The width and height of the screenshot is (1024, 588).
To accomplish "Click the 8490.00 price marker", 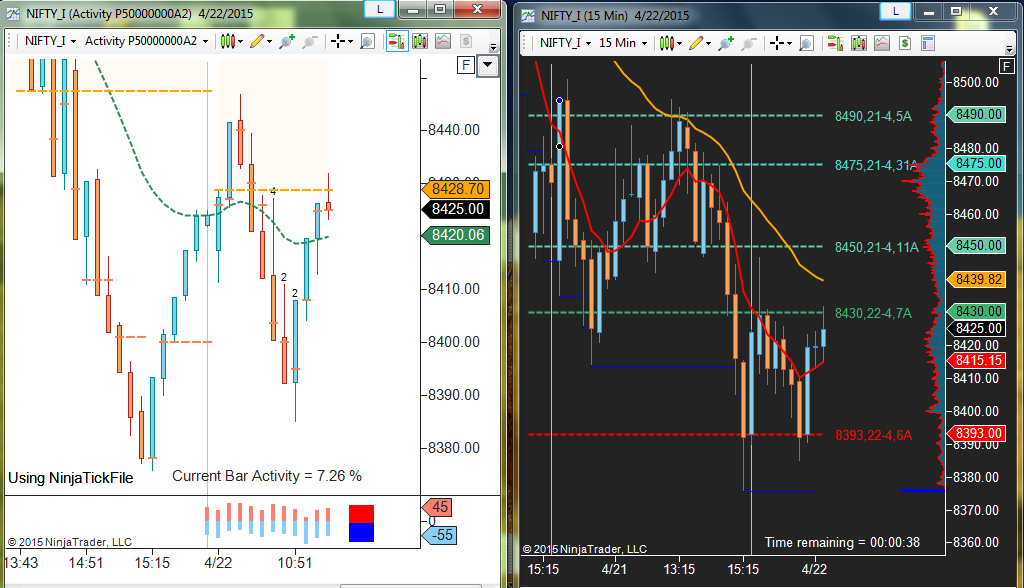I will (x=978, y=114).
